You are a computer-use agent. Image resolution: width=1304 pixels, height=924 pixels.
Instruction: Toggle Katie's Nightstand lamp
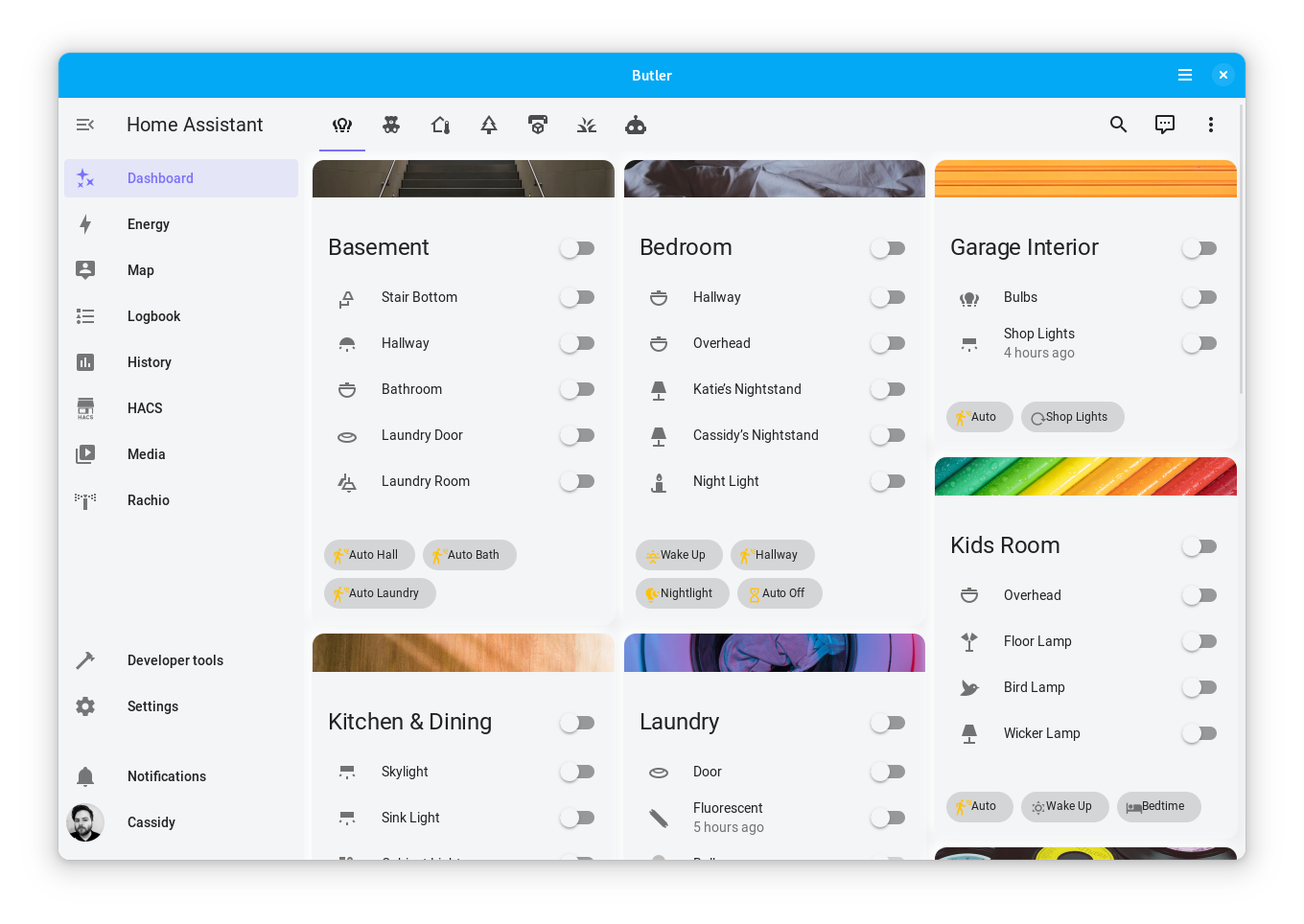888,389
